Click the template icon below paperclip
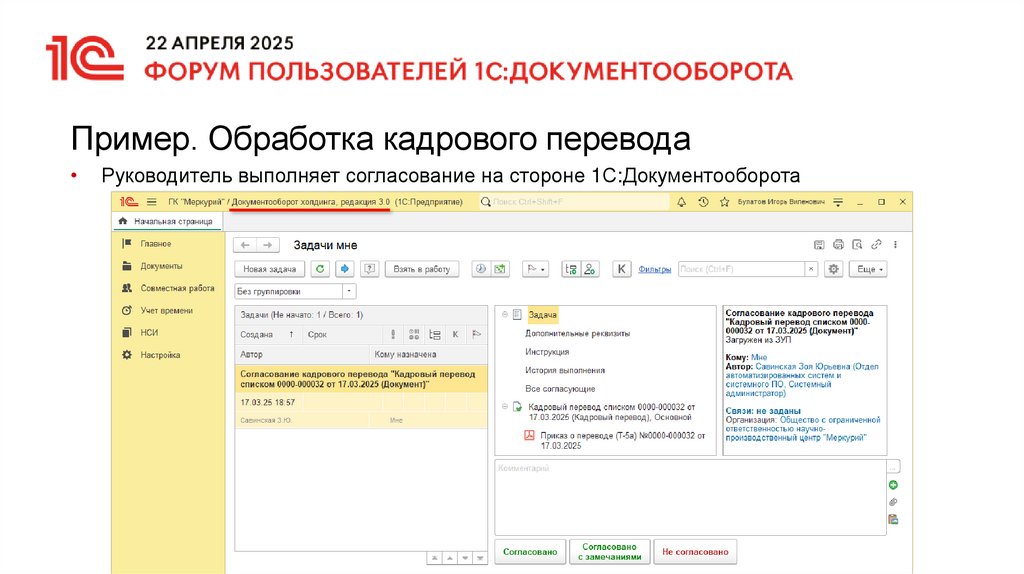Screen dimensions: 1024x574 click(893, 520)
